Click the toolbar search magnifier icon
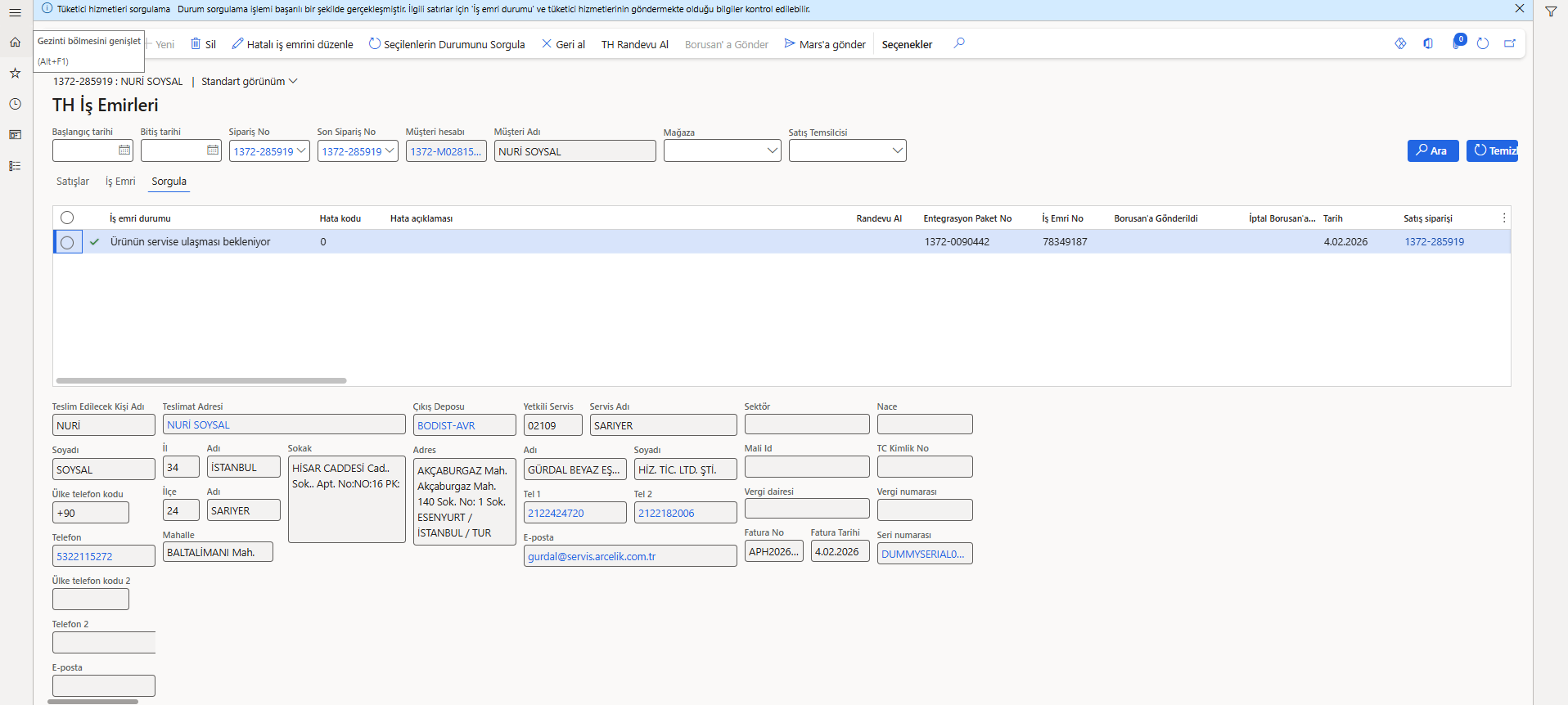 pyautogui.click(x=959, y=43)
